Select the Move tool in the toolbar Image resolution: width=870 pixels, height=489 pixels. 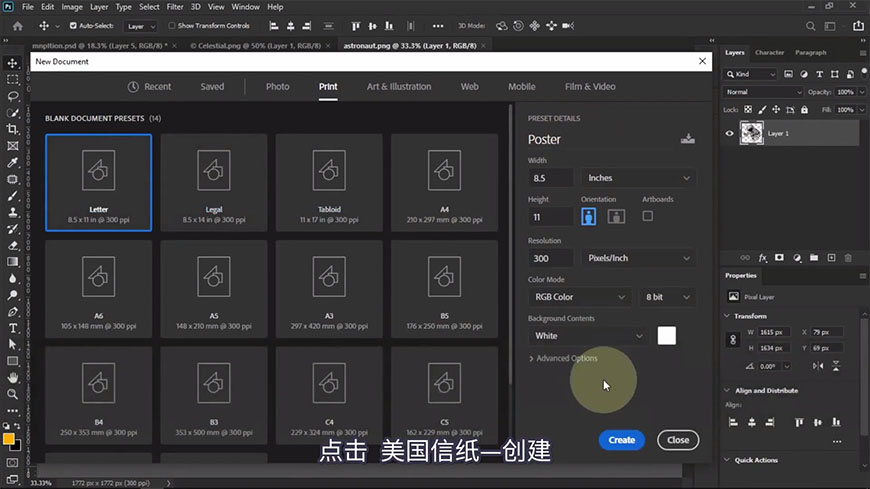pyautogui.click(x=12, y=63)
